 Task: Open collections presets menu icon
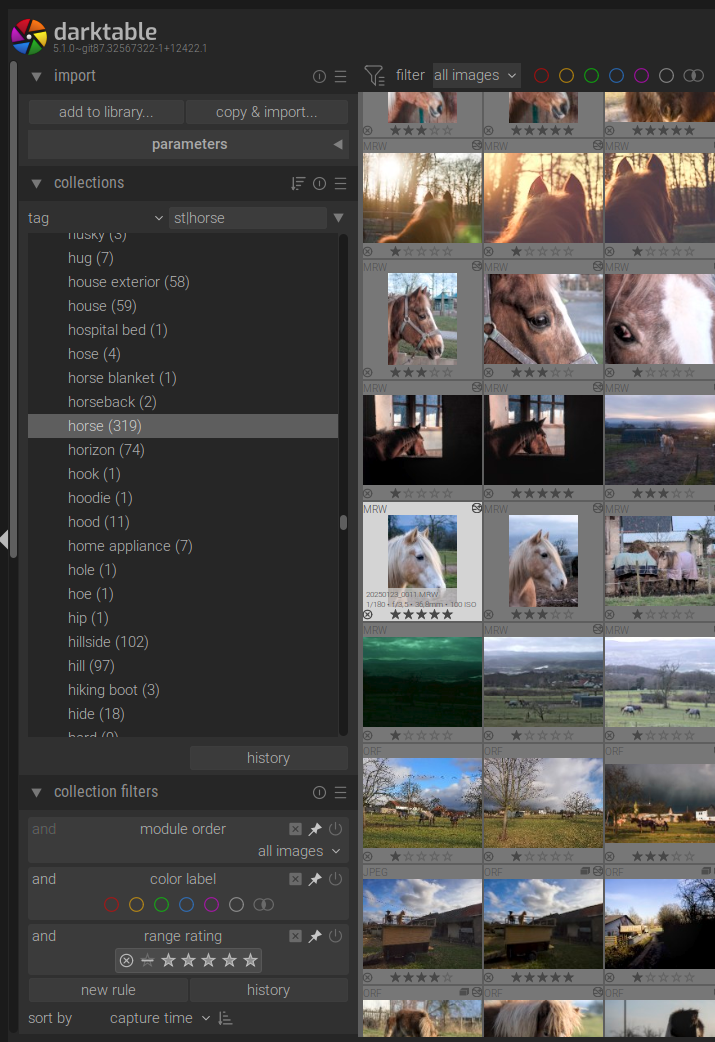coord(340,183)
